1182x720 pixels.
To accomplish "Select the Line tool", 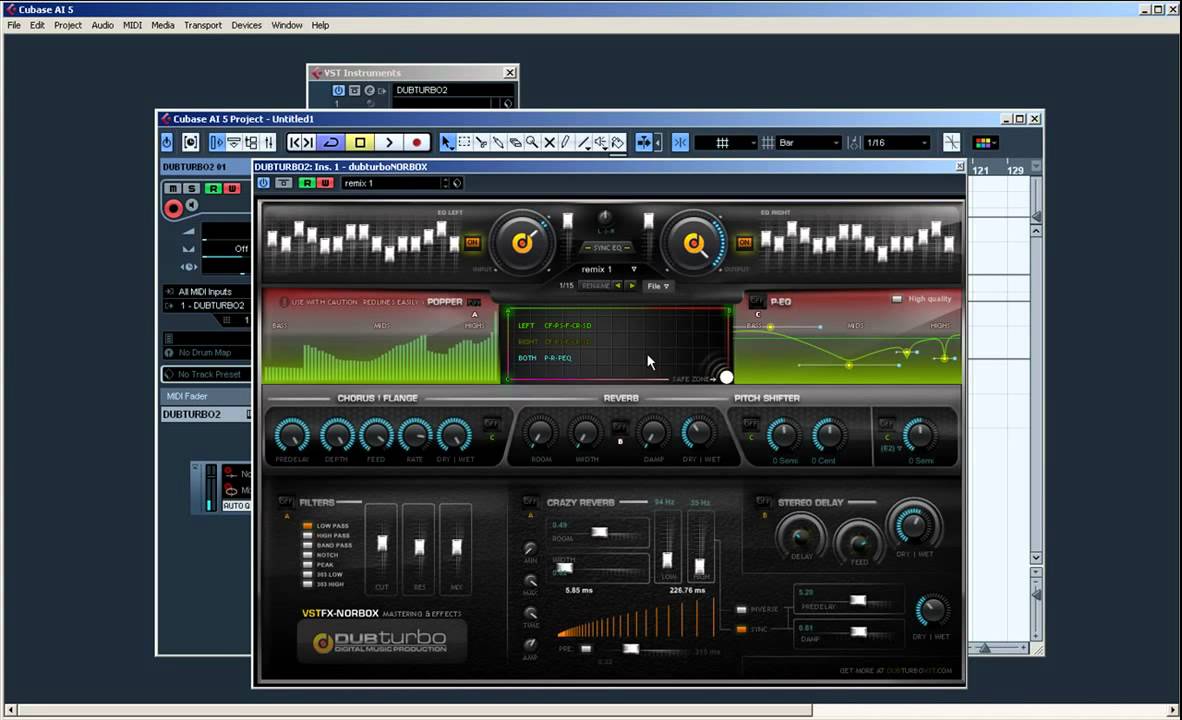I will tap(584, 142).
